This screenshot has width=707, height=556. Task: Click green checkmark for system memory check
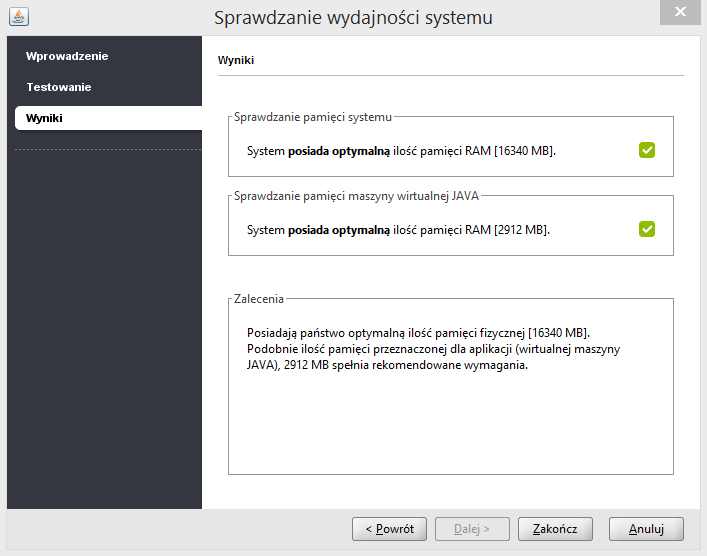(x=647, y=150)
